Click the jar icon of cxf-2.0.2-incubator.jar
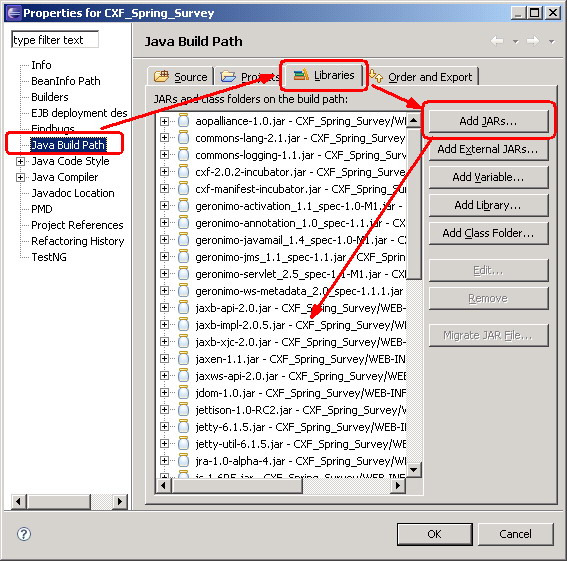 tap(183, 172)
